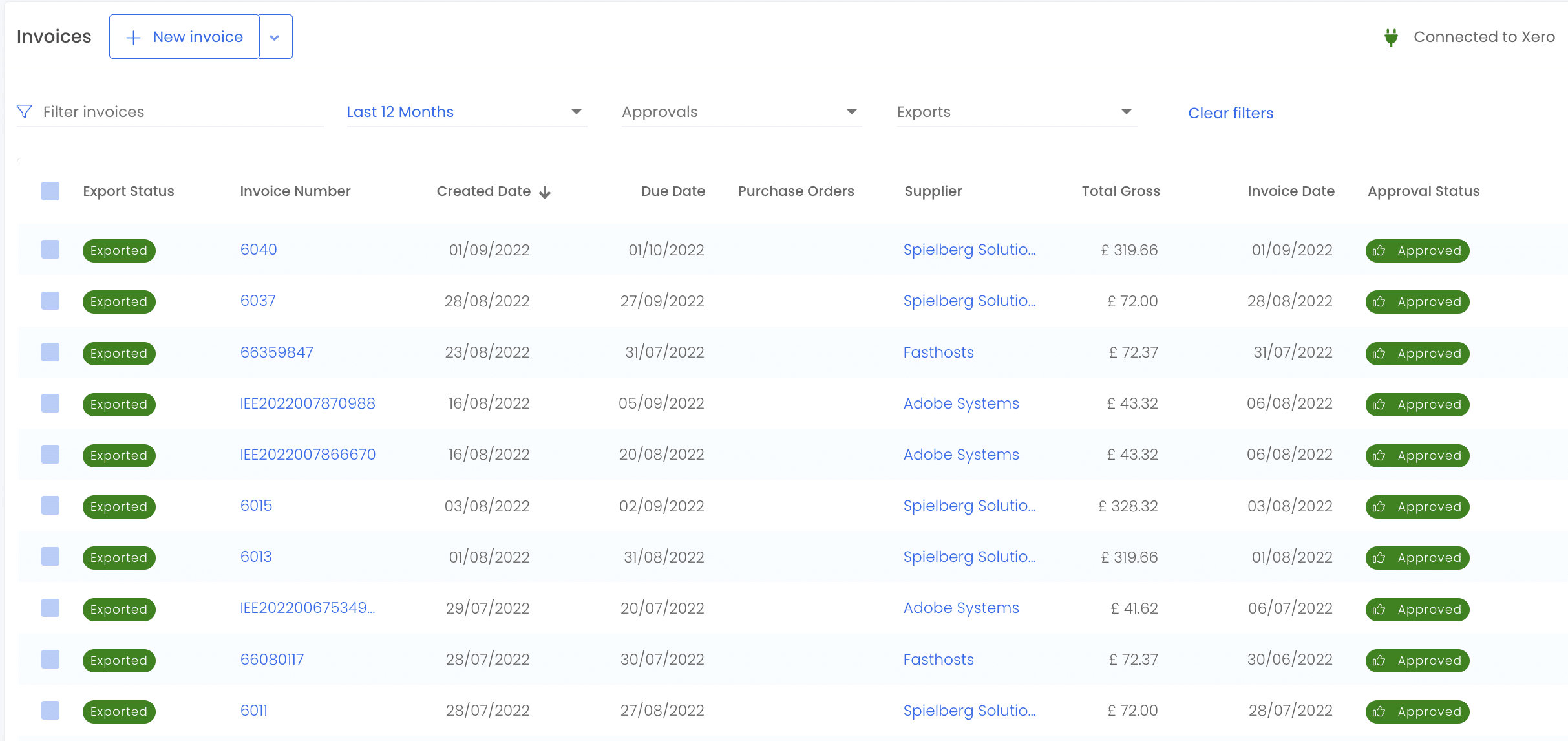The image size is (1568, 741).
Task: Open Fasthosts supplier on invoice 66080117 row
Action: point(938,660)
